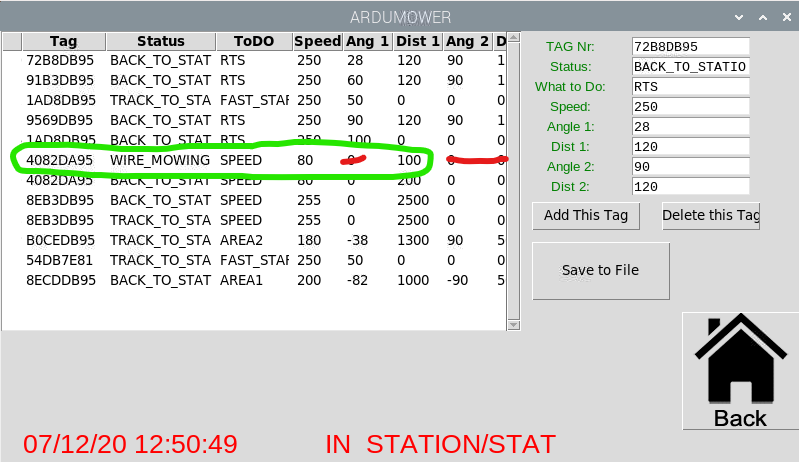Click the TAG Nr input field
This screenshot has height=462, width=799.
point(690,46)
